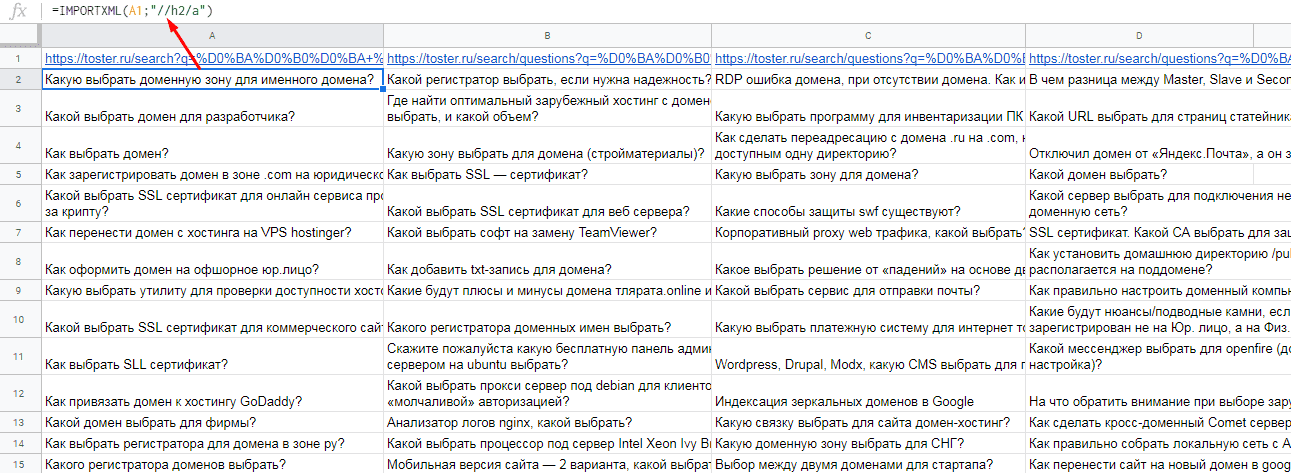Select cell 'Как выбрать SLL сертификат?'
The width and height of the screenshot is (1291, 473).
tap(213, 358)
